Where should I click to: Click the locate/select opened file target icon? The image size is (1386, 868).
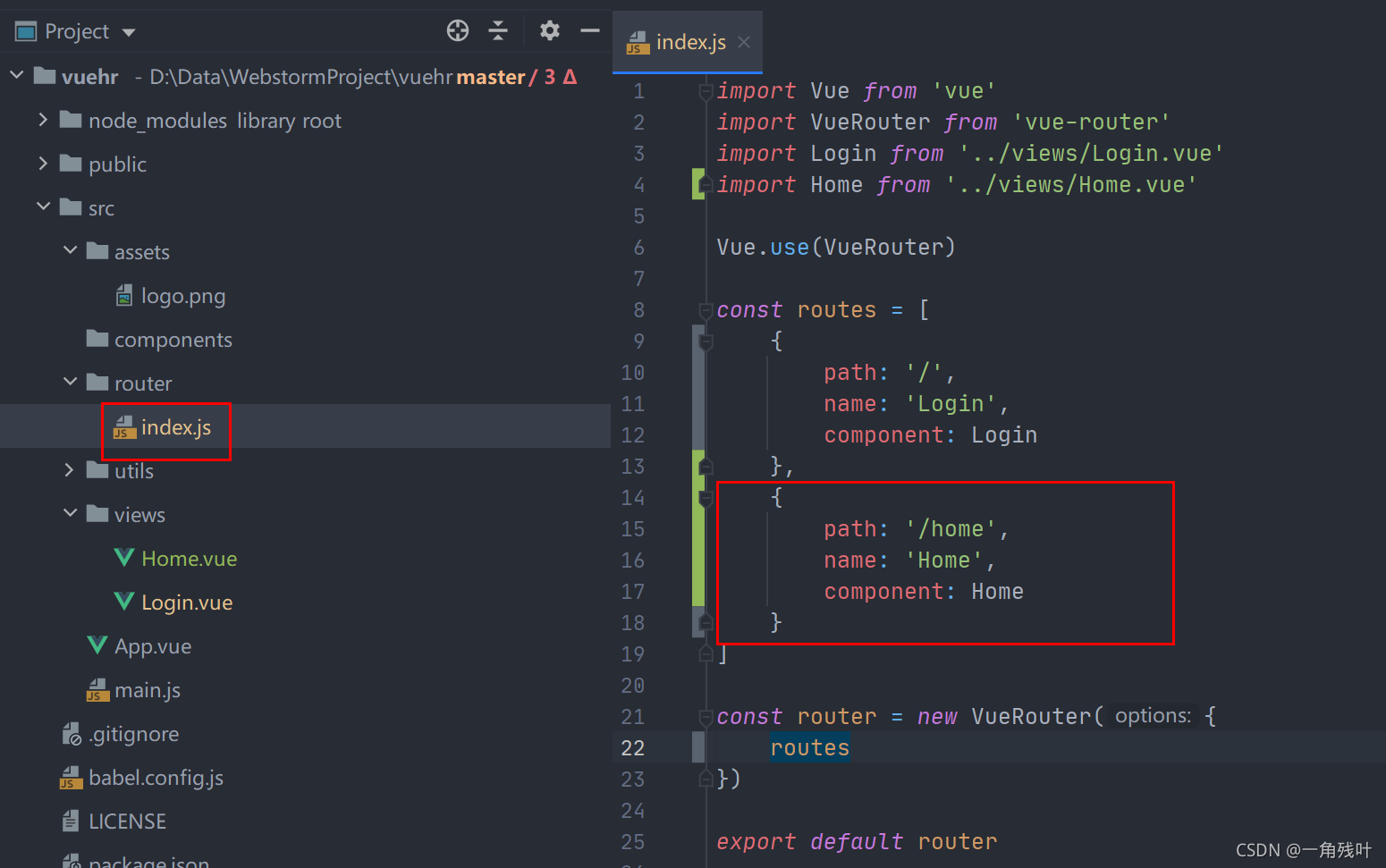(x=458, y=30)
